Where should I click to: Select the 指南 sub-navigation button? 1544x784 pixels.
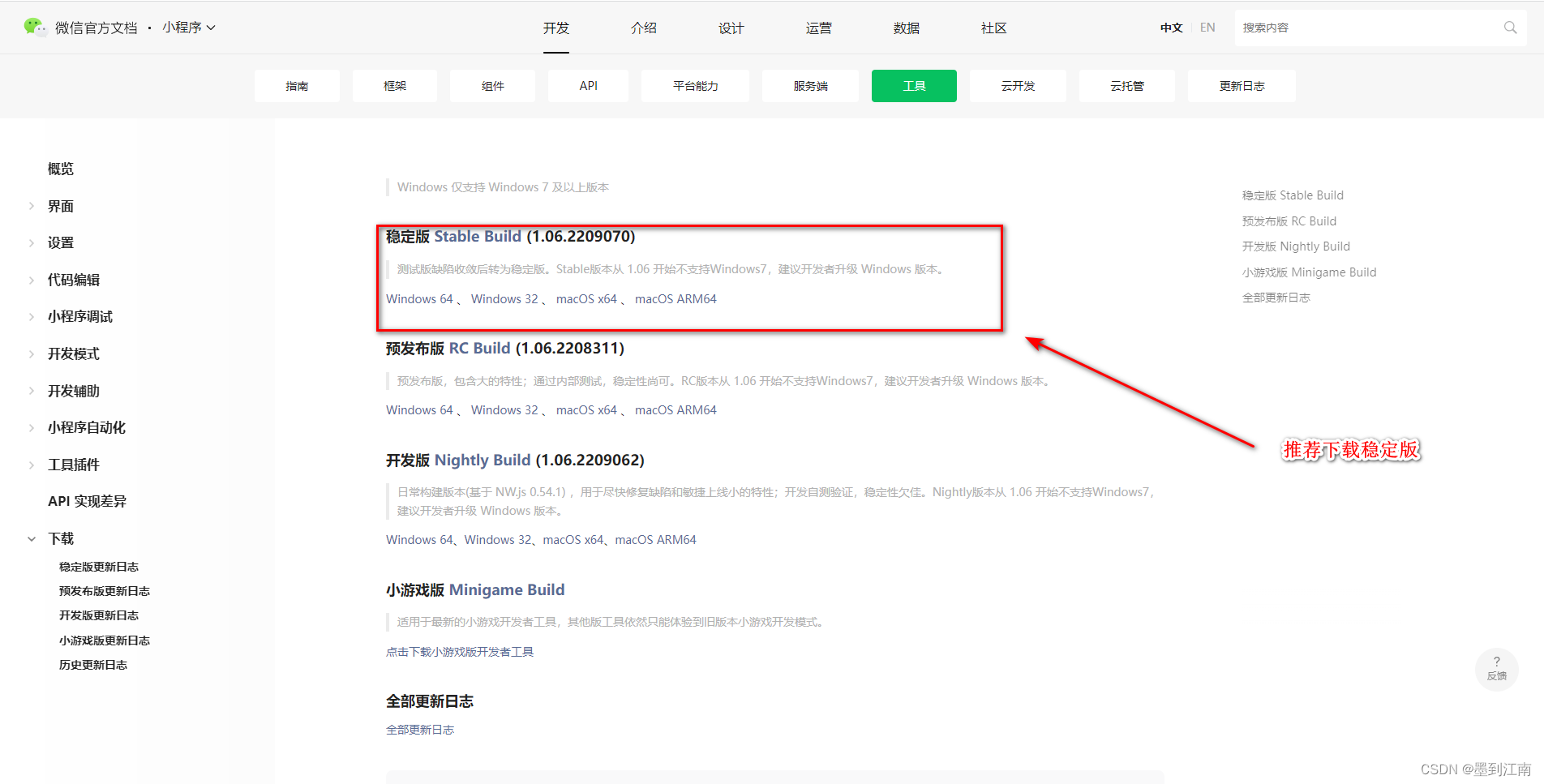click(297, 86)
